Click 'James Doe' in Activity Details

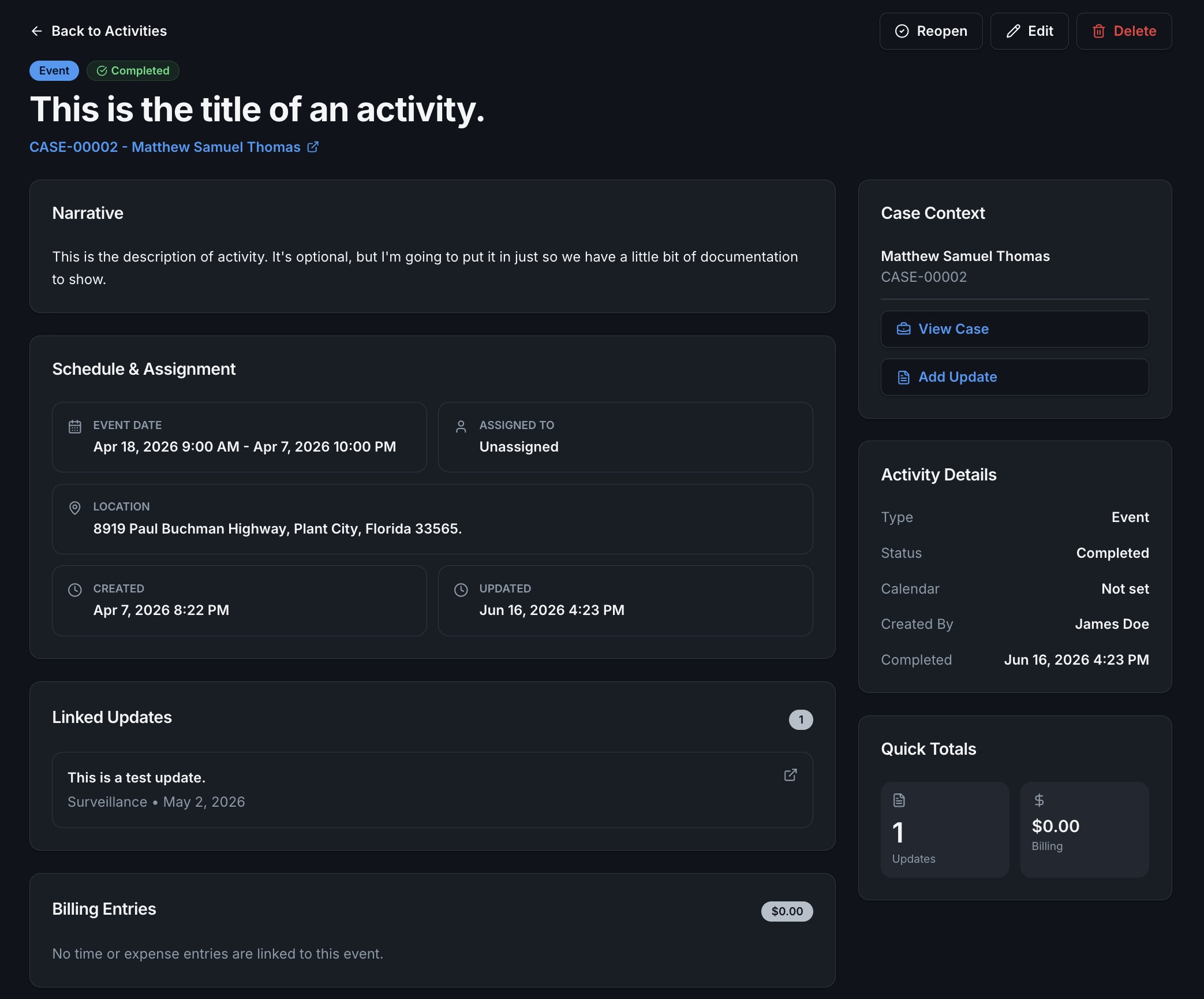click(1112, 624)
